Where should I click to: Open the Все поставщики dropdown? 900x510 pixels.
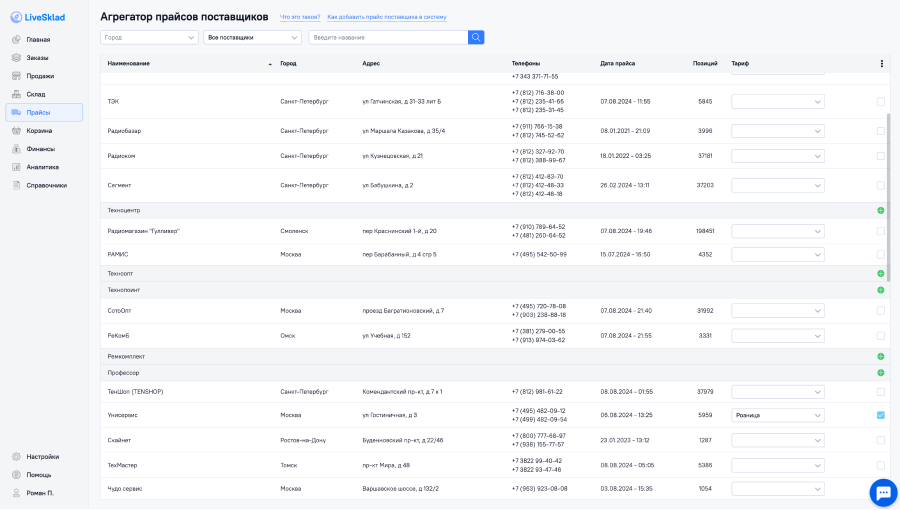tap(253, 37)
